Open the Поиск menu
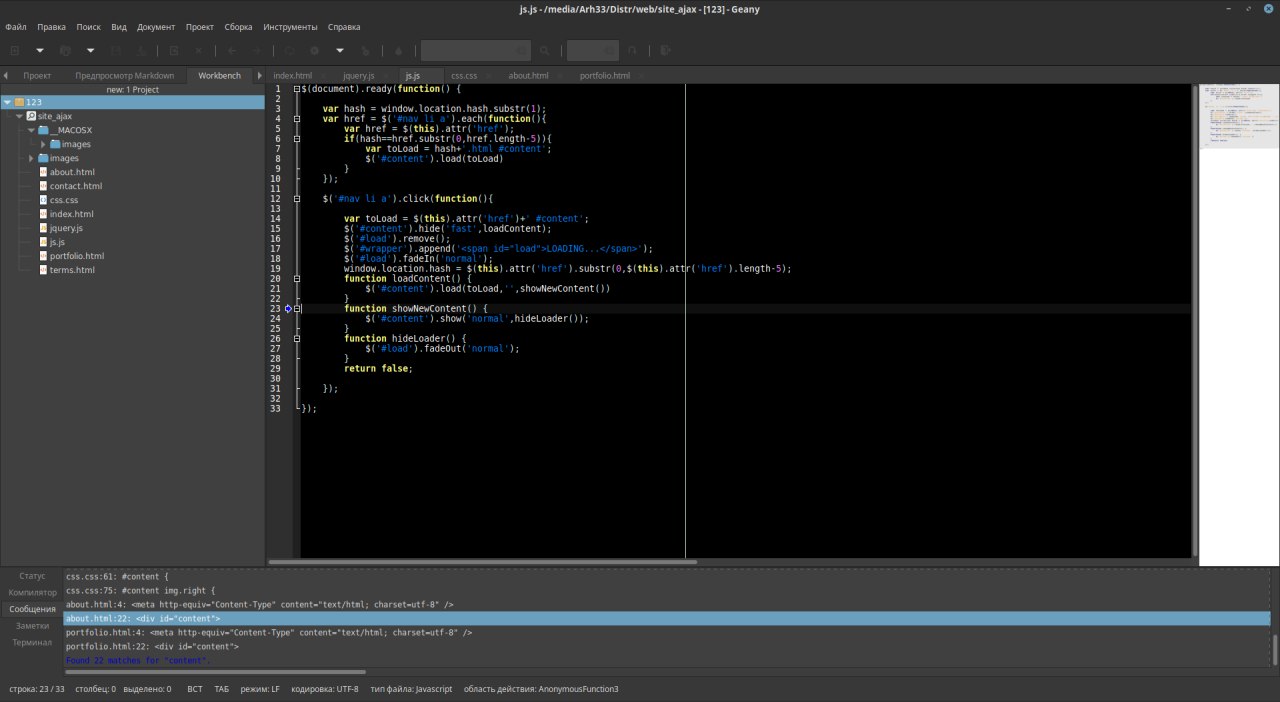Screen dimensions: 1280x702 [88, 27]
